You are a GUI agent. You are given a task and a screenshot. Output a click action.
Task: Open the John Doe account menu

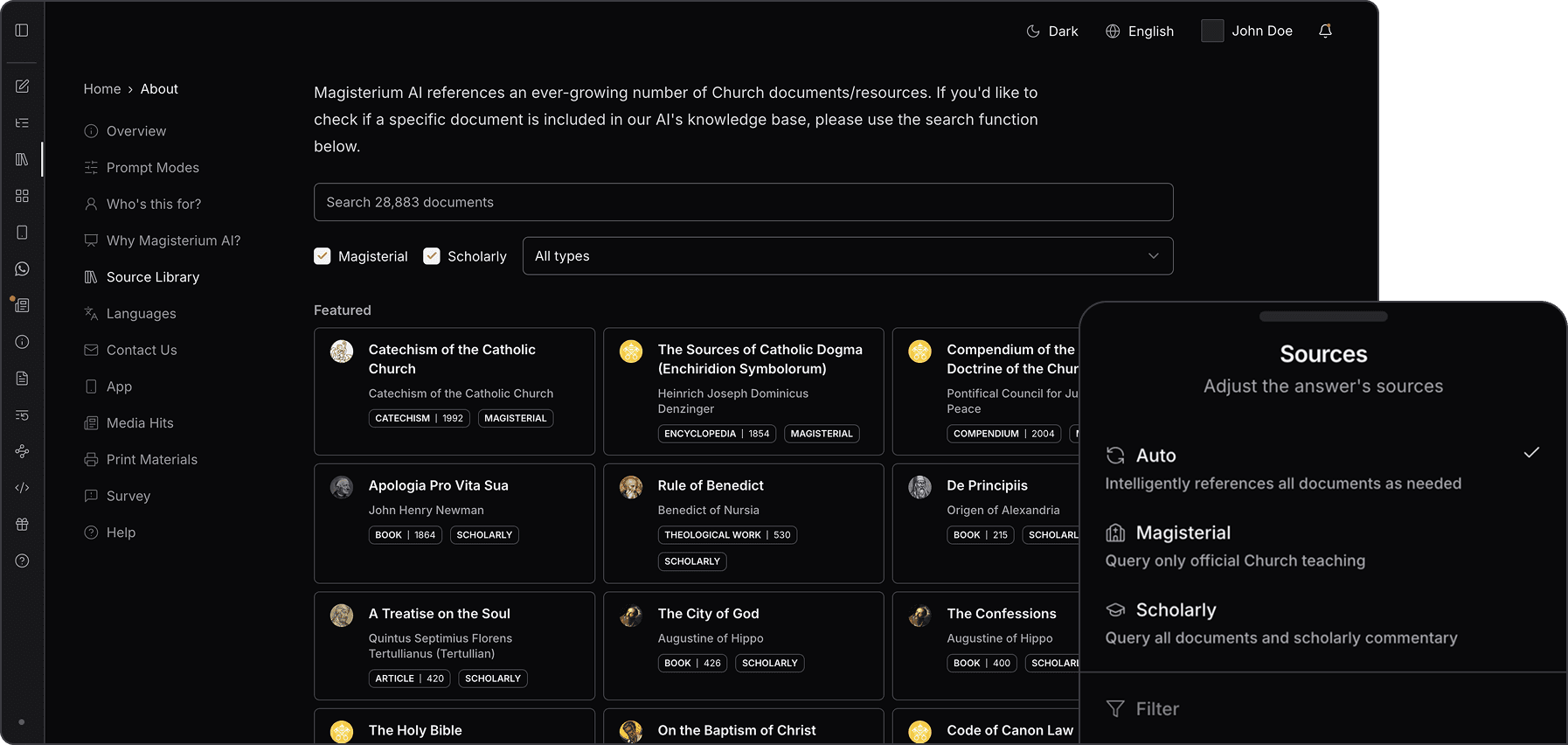click(x=1246, y=31)
